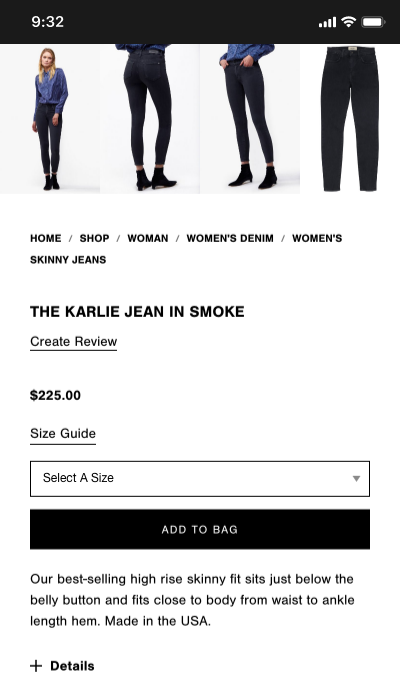The image size is (400, 700).
Task: Click the battery icon in status bar
Action: tap(373, 21)
